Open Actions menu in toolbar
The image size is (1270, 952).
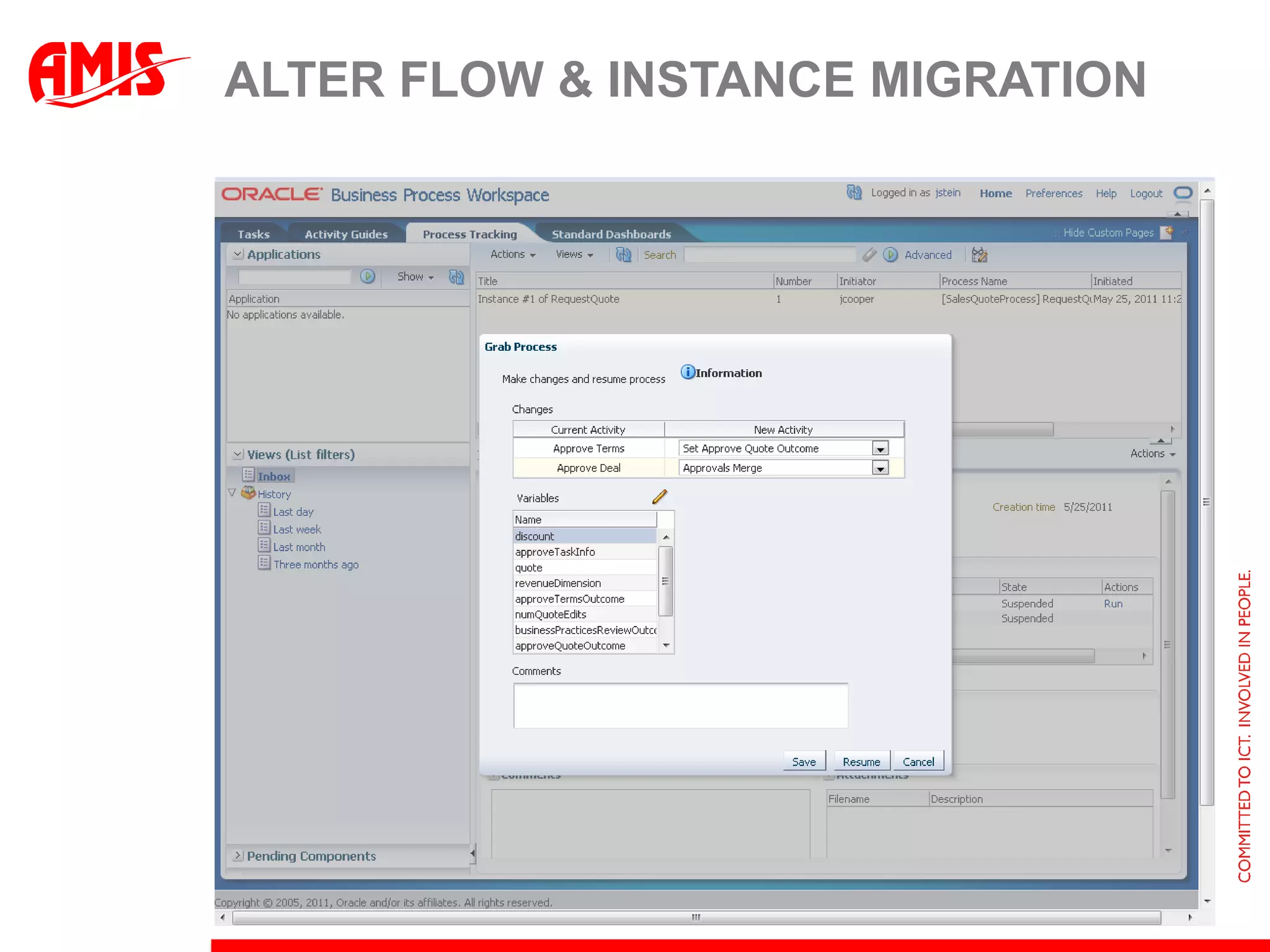click(x=513, y=254)
